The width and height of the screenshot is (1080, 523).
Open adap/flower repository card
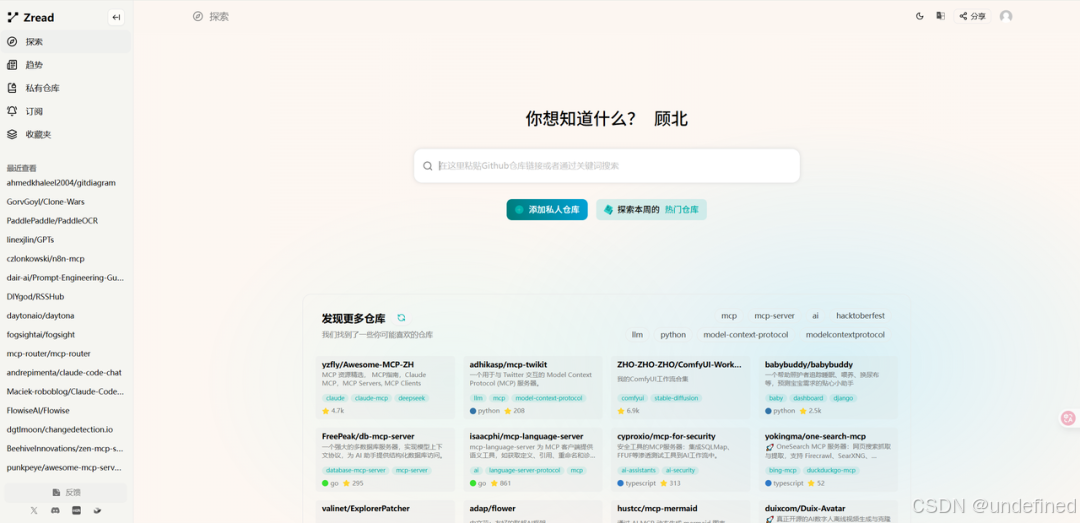(534, 511)
